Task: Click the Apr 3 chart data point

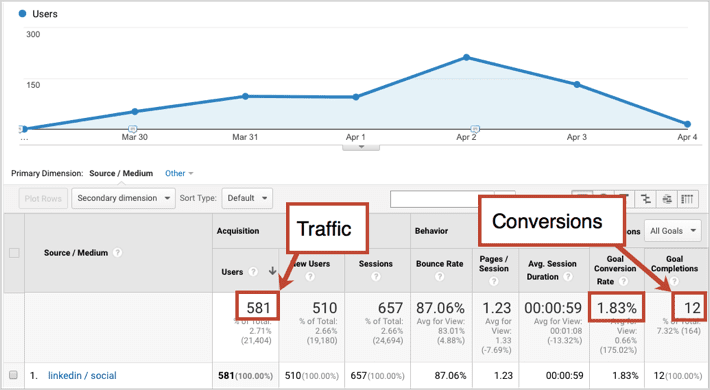Action: click(577, 85)
